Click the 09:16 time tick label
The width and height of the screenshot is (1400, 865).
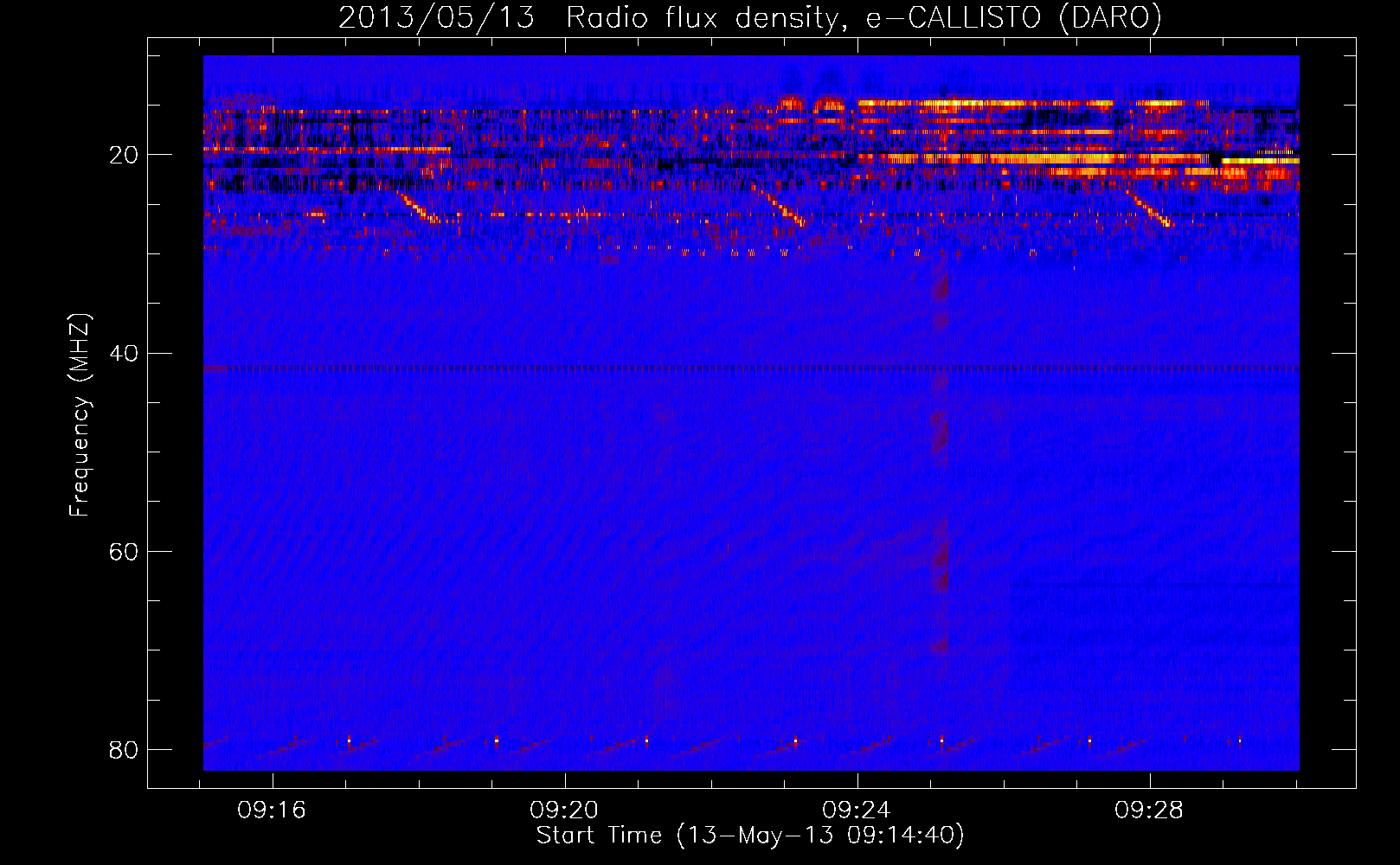(x=273, y=811)
